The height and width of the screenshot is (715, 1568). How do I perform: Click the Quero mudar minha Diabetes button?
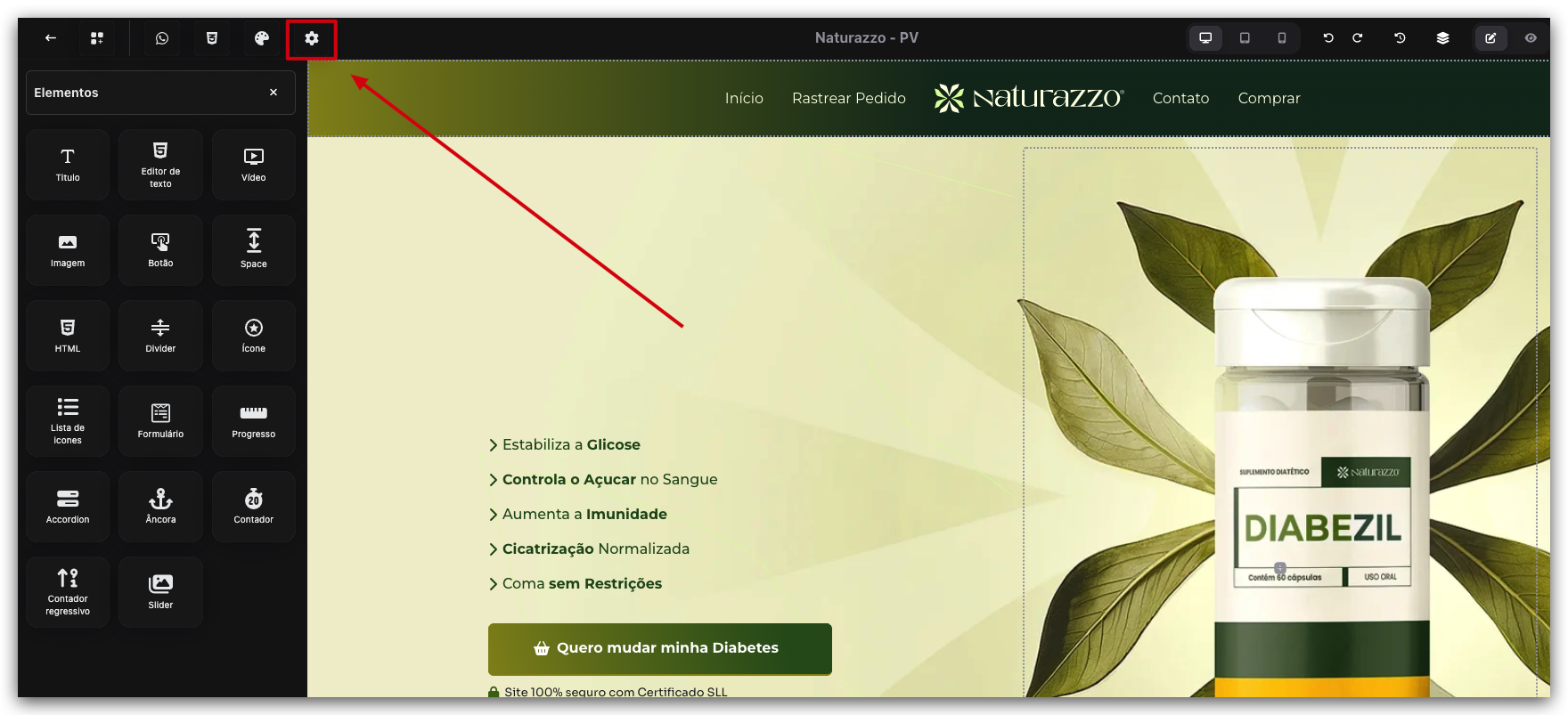(660, 648)
